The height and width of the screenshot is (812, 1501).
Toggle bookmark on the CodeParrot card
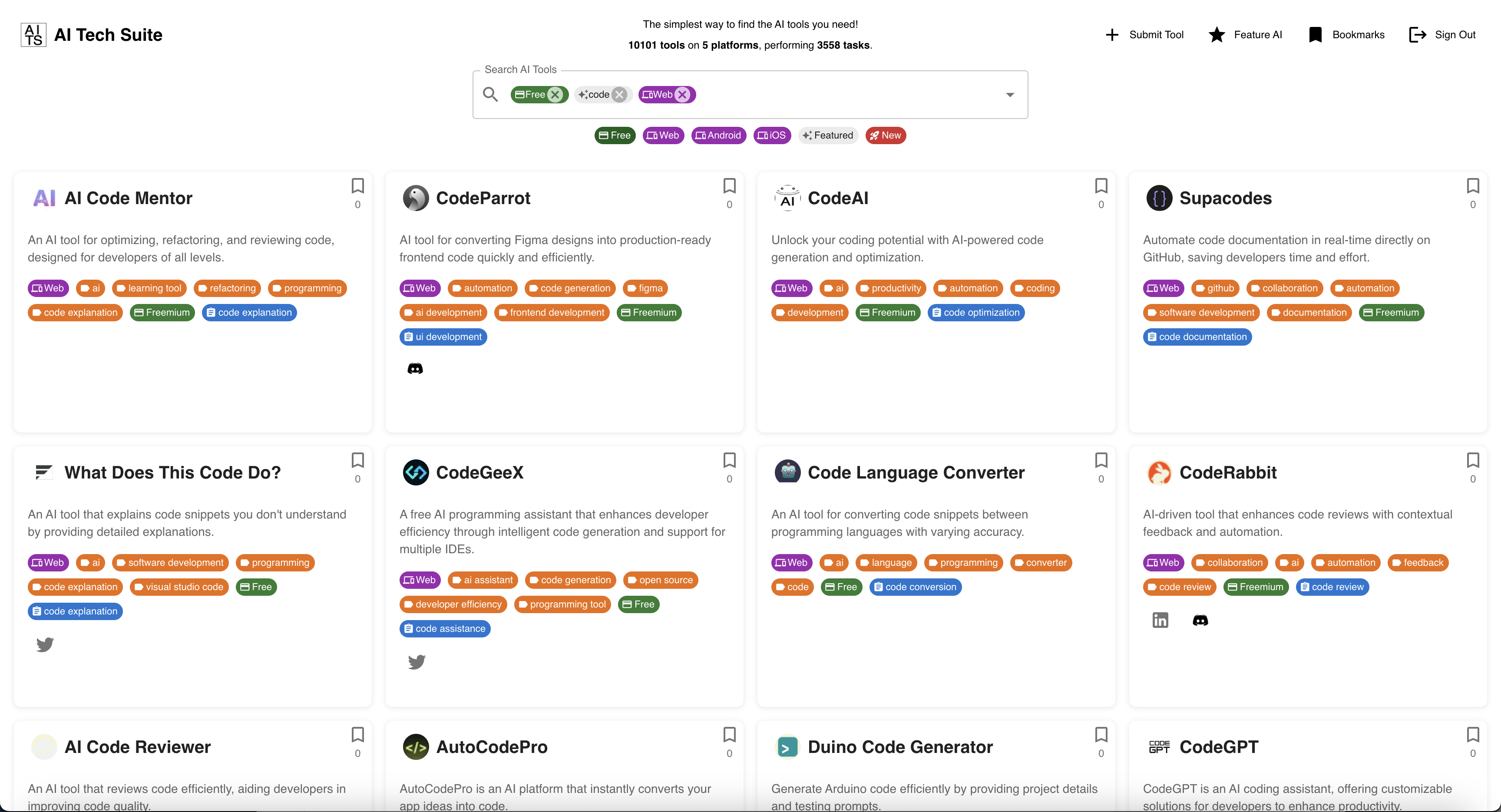click(729, 186)
